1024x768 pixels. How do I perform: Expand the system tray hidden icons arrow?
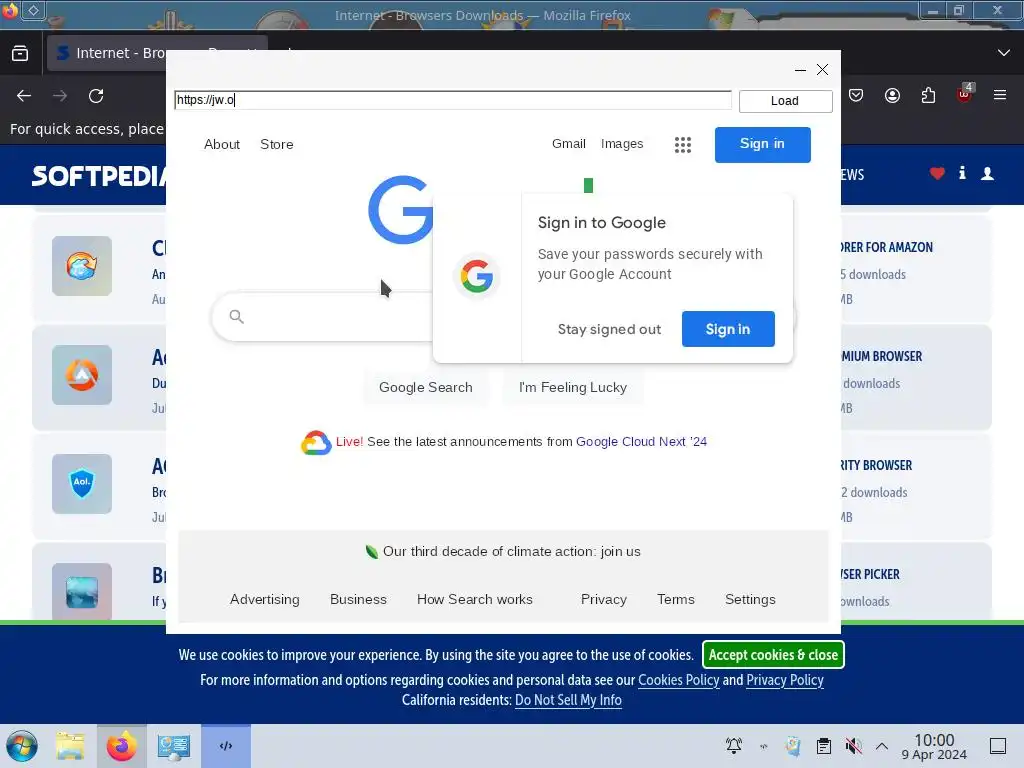(882, 745)
